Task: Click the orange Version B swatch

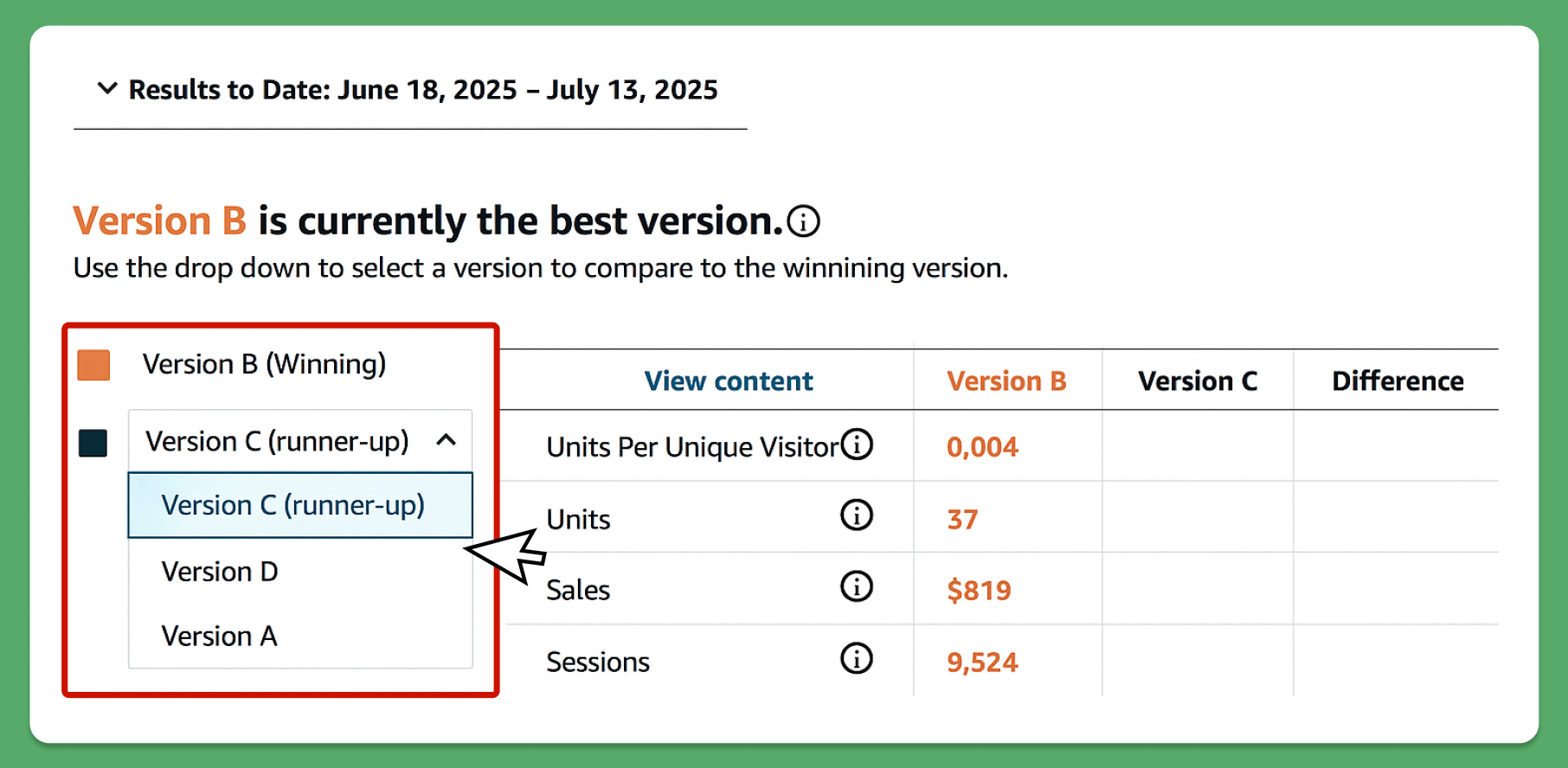Action: click(93, 365)
